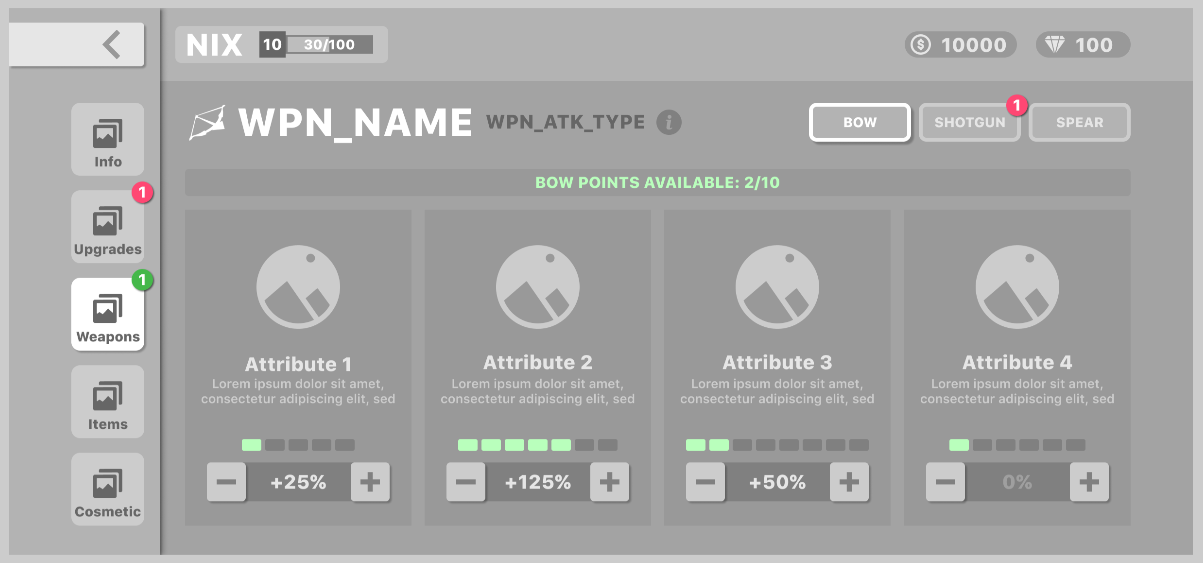Click the bow weapon icon beside WPN_NAME

point(207,123)
